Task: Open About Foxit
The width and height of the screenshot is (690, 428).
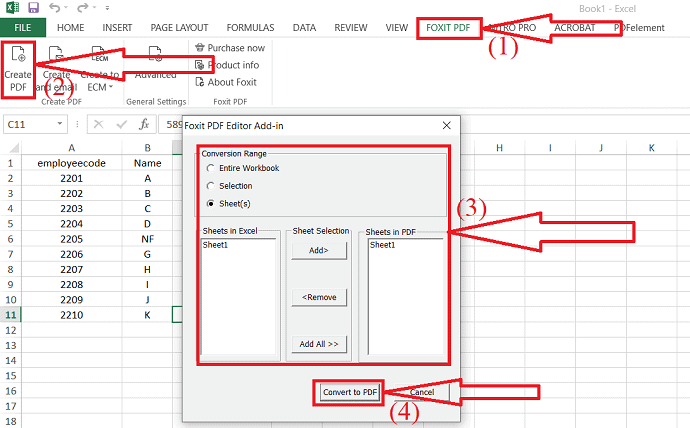Action: click(226, 82)
